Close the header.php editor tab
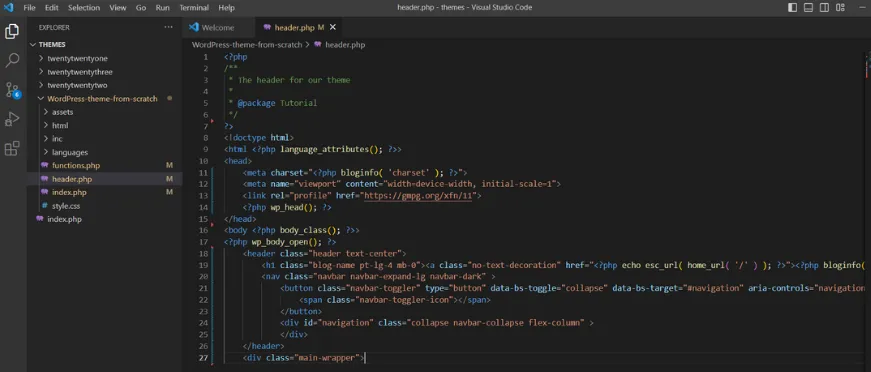 pyautogui.click(x=333, y=27)
